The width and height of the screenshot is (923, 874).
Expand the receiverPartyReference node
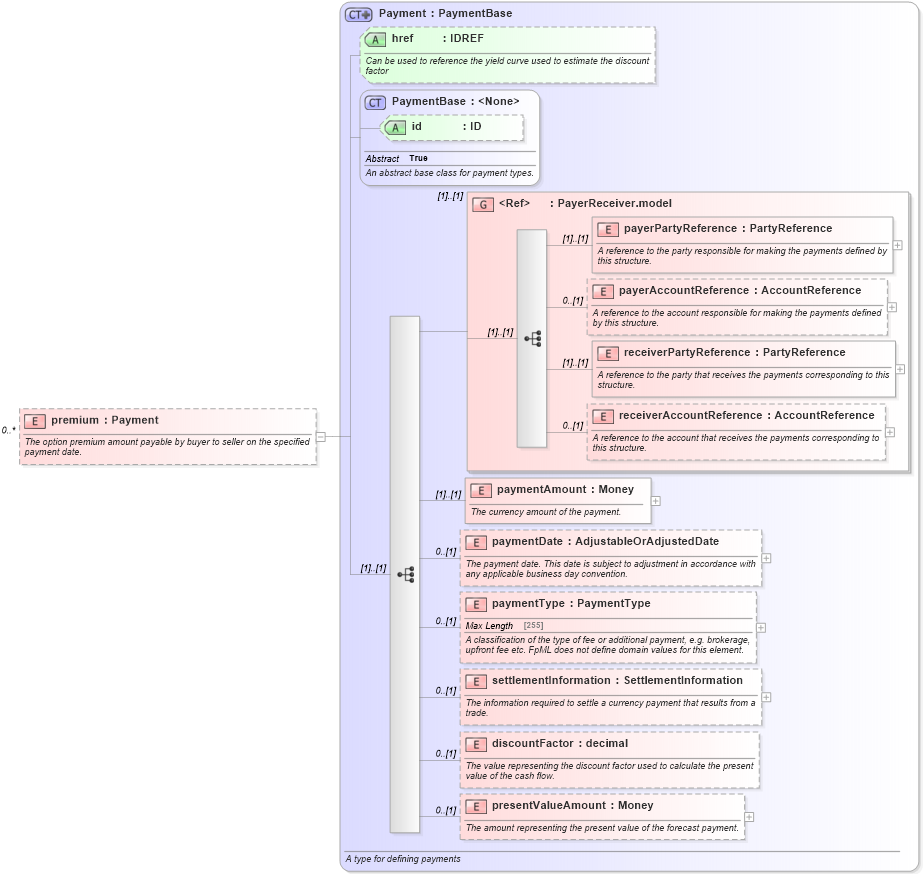tap(900, 369)
